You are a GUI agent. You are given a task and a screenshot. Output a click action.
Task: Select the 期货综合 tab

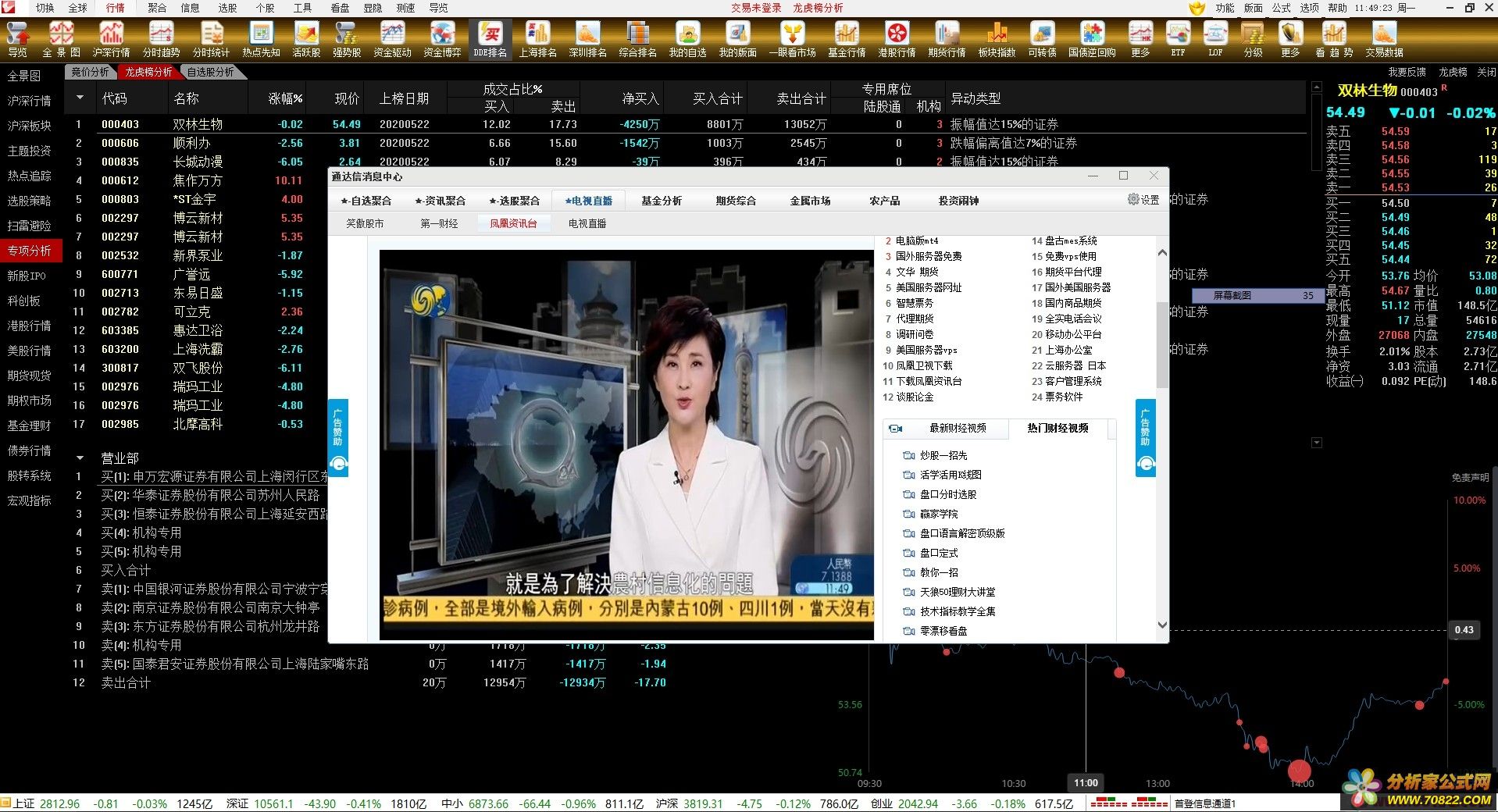[x=736, y=201]
